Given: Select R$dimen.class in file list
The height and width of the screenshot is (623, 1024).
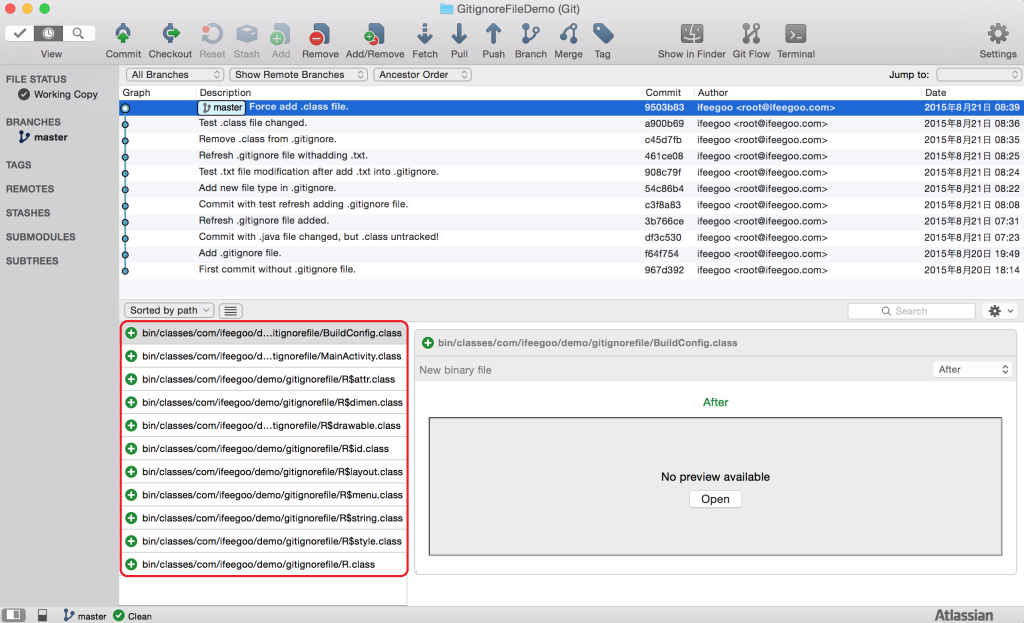Looking at the screenshot, I should pyautogui.click(x=264, y=402).
